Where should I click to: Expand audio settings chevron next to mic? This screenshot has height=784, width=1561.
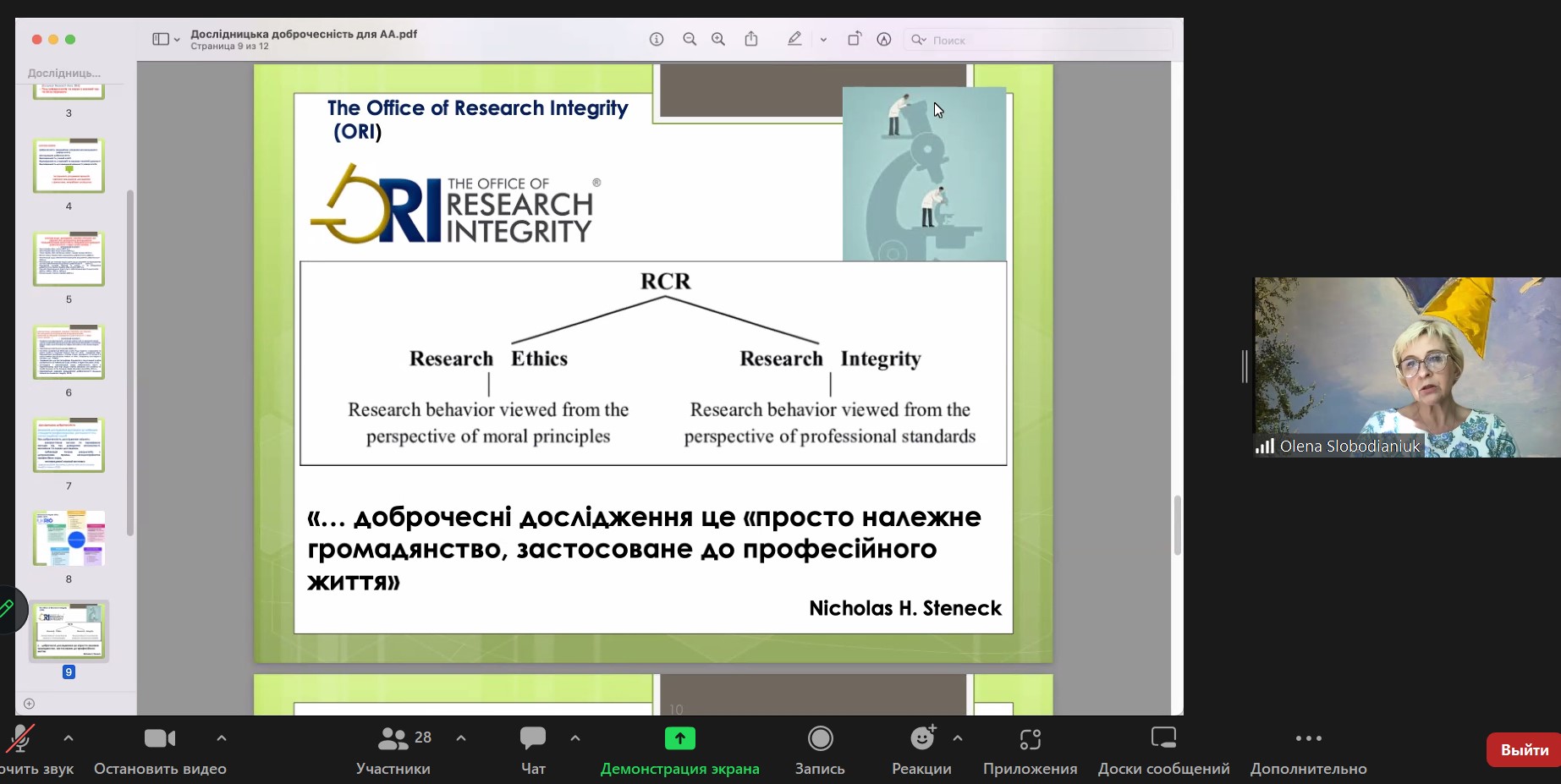click(69, 738)
